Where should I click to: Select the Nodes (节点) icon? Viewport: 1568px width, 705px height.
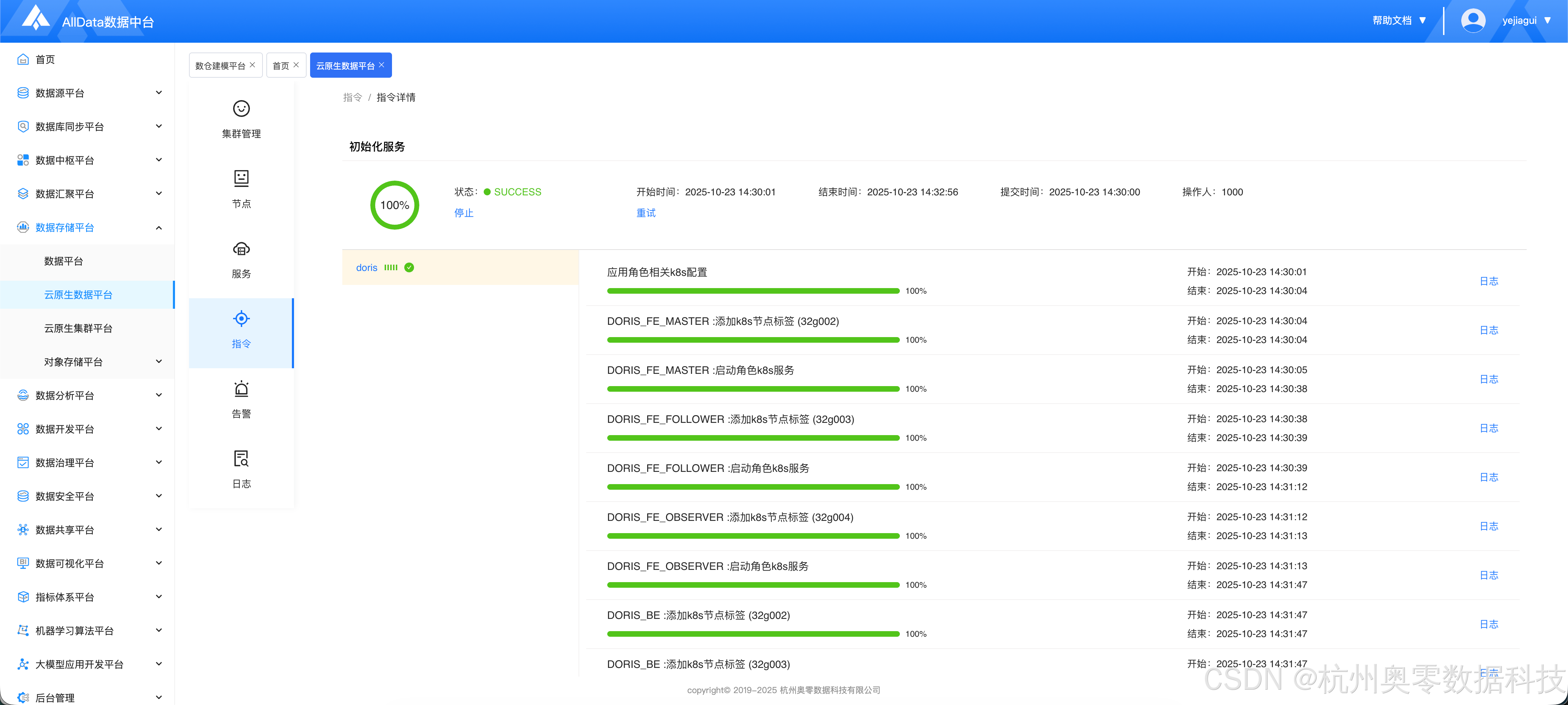(241, 179)
